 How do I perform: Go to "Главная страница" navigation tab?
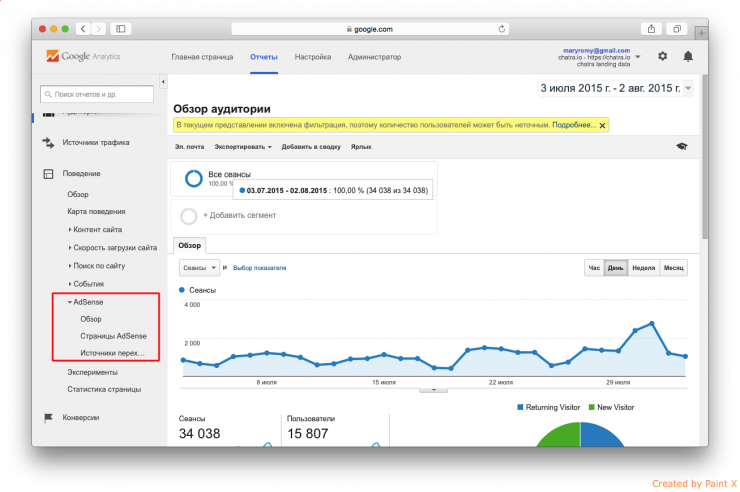(202, 57)
